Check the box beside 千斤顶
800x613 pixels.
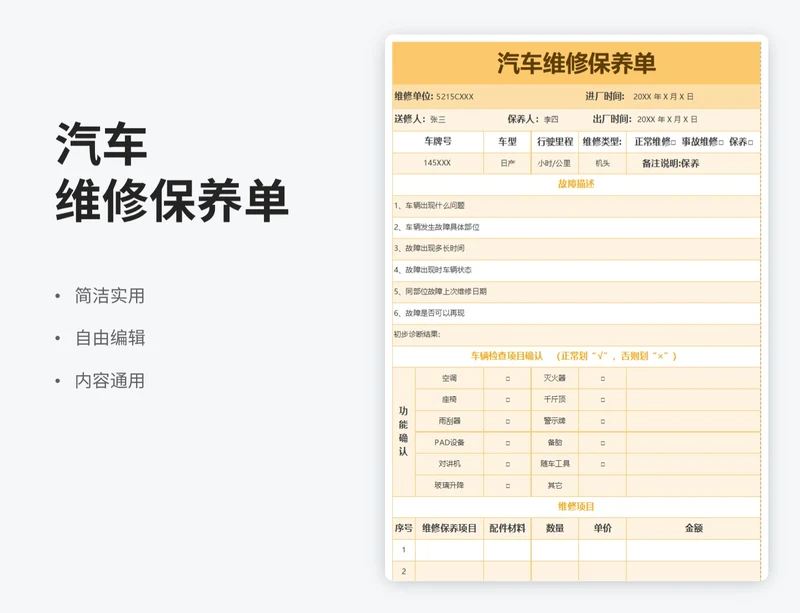click(x=603, y=400)
